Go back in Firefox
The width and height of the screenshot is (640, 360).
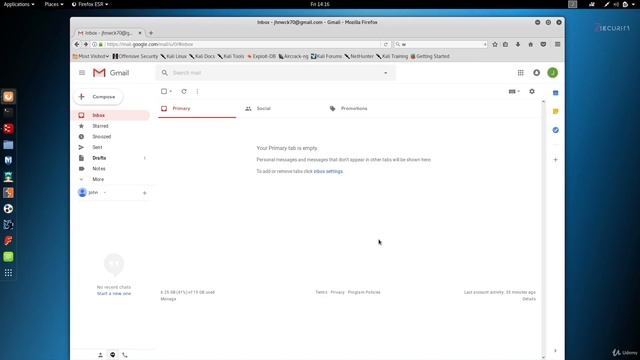pyautogui.click(x=77, y=44)
